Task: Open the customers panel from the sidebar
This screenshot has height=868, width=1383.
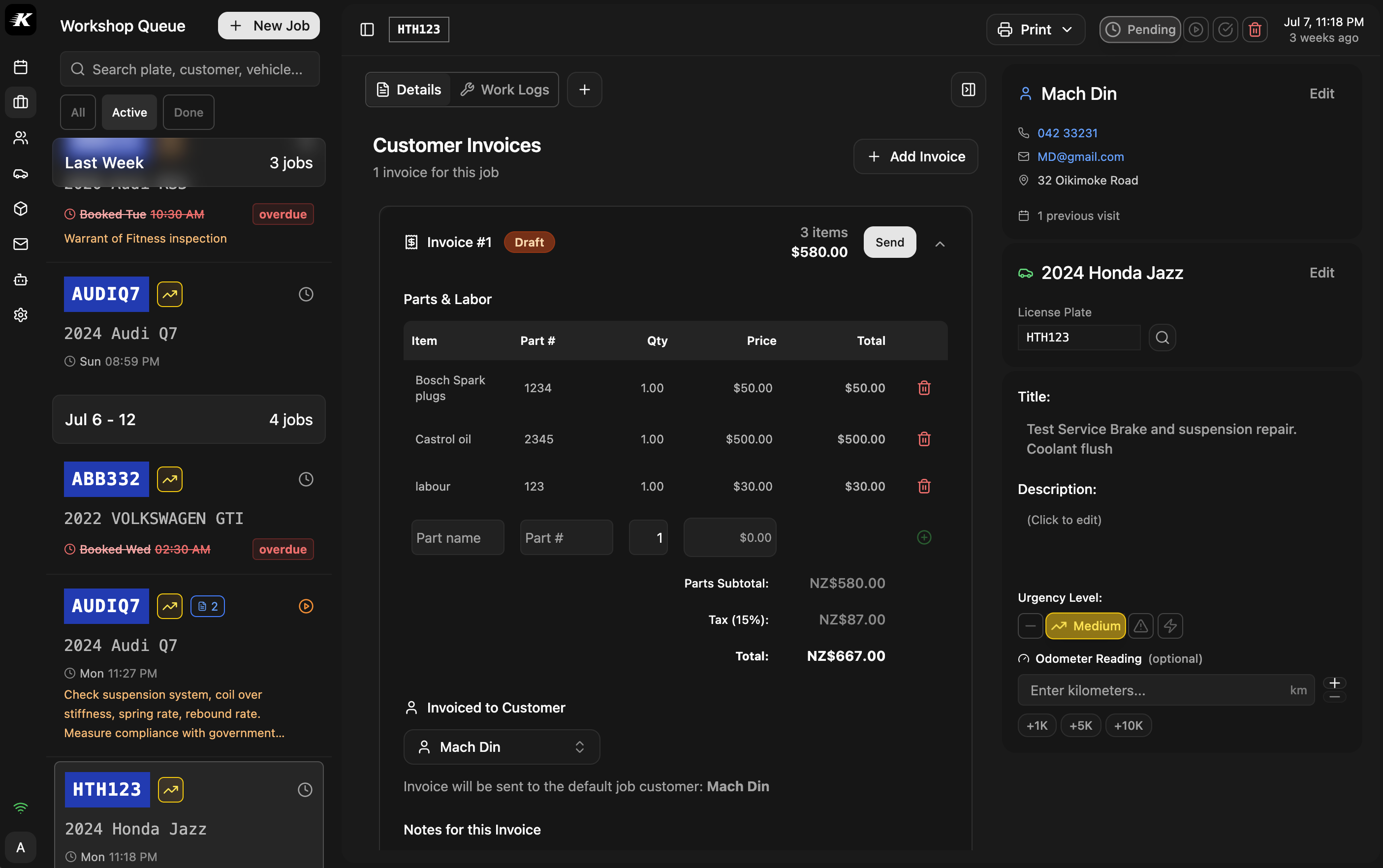Action: coord(21,137)
